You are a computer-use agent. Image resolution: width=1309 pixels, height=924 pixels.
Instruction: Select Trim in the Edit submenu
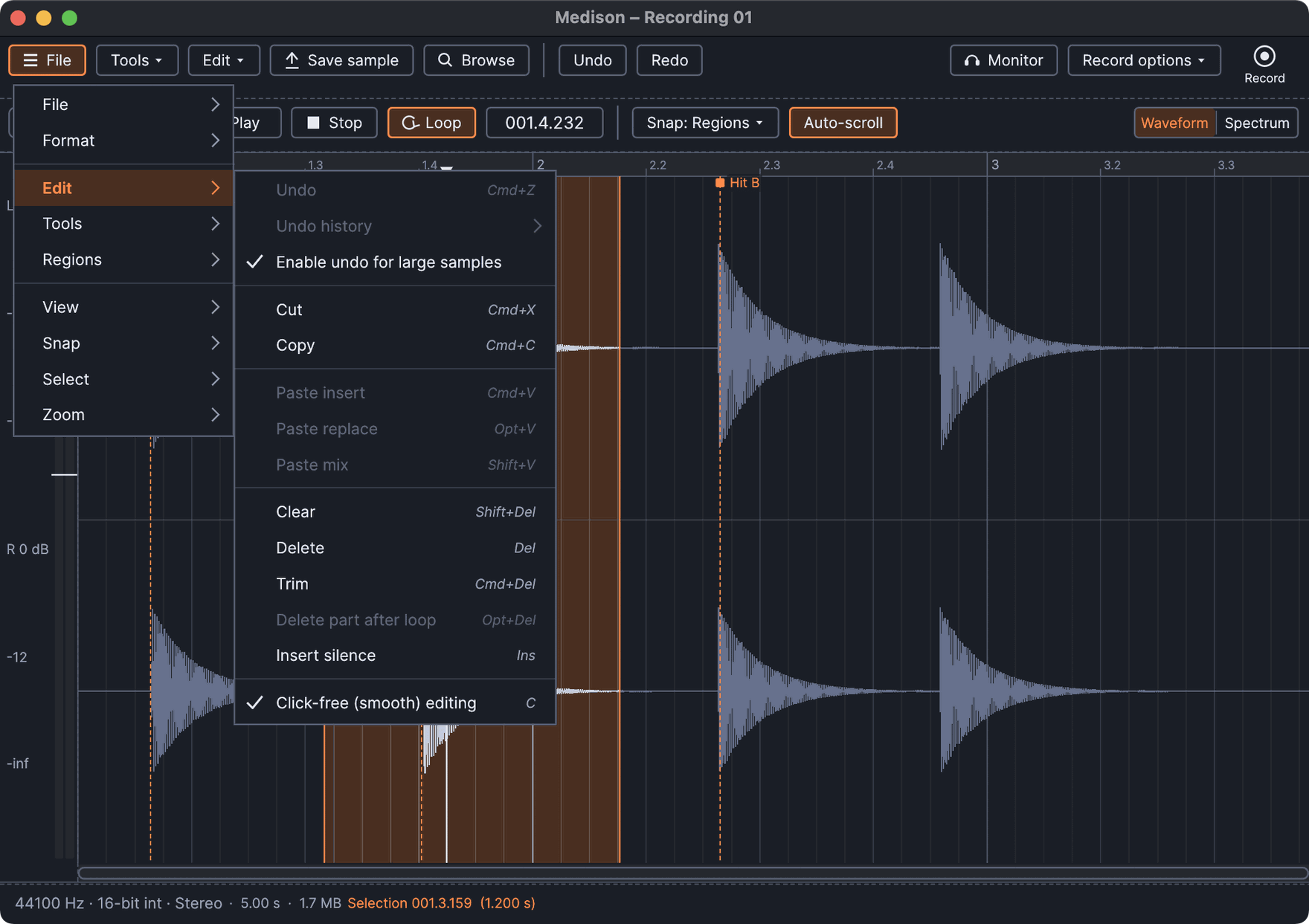coord(395,584)
